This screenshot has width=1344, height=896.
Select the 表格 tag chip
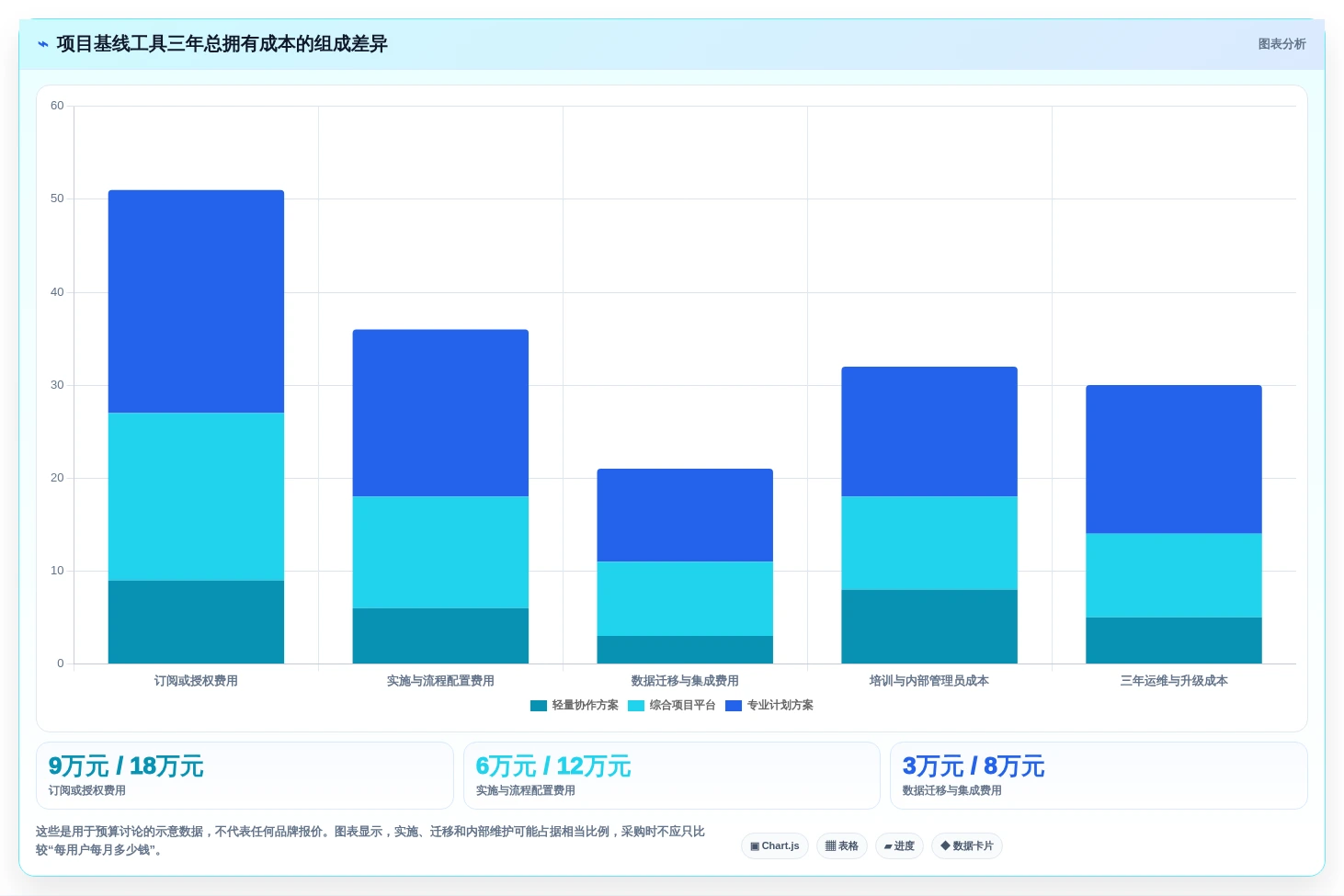pyautogui.click(x=842, y=846)
